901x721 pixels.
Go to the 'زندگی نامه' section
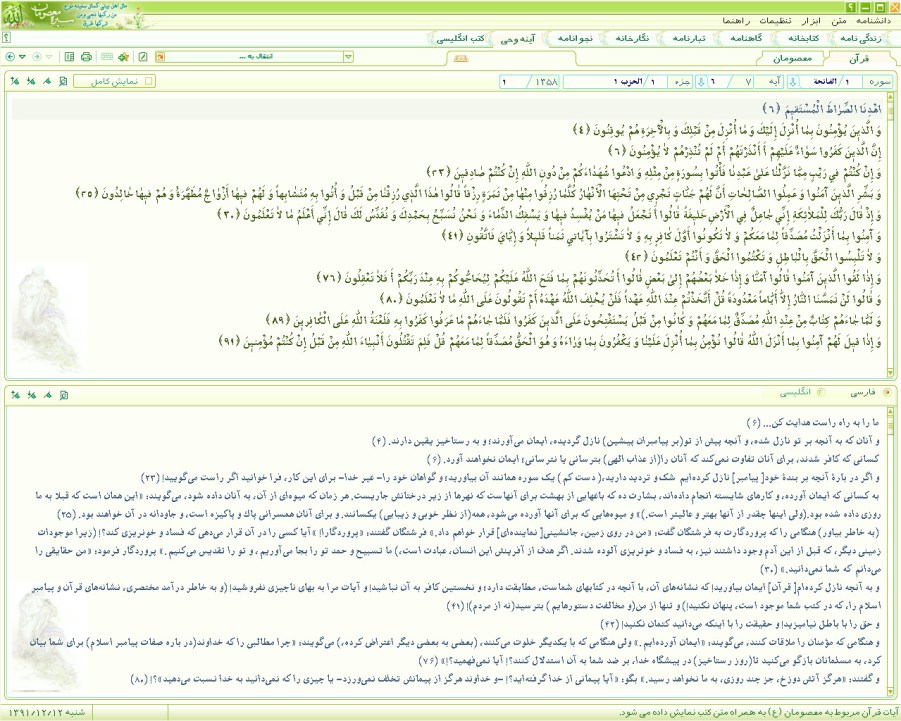point(860,38)
